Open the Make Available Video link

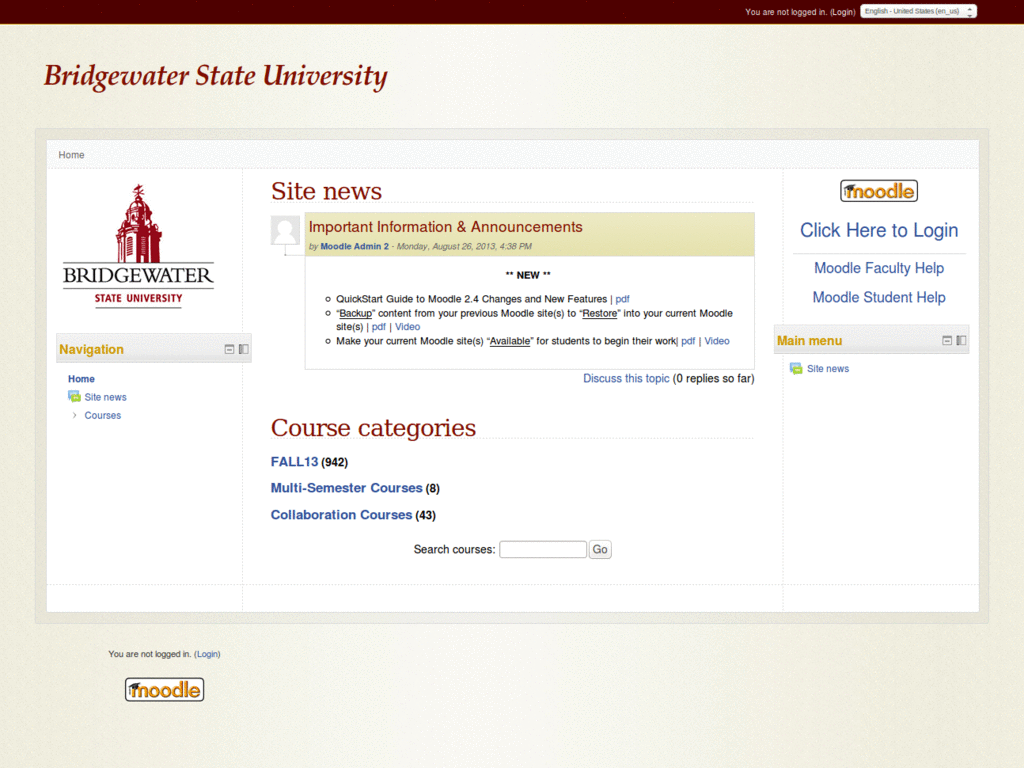pyautogui.click(x=716, y=341)
